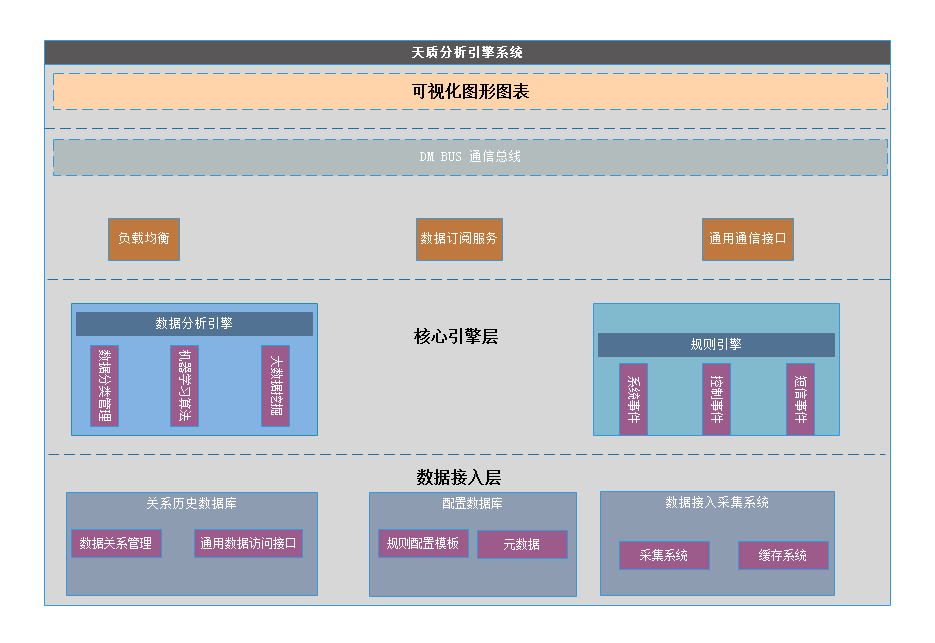Click the 大数据挖掘 vertical block
The image size is (935, 643).
[275, 386]
